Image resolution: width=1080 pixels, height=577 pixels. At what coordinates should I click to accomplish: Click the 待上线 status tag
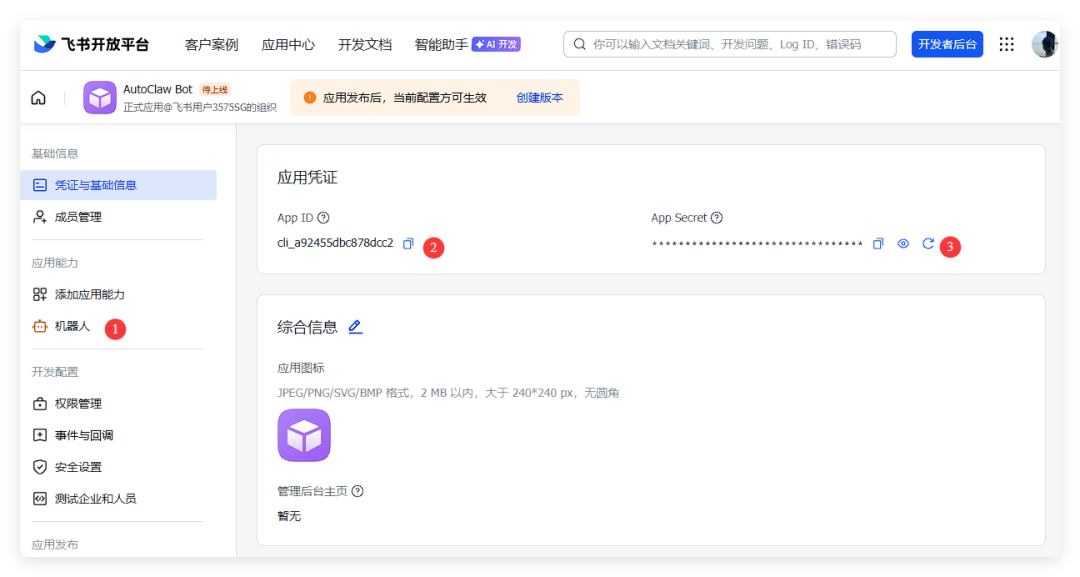(x=214, y=90)
